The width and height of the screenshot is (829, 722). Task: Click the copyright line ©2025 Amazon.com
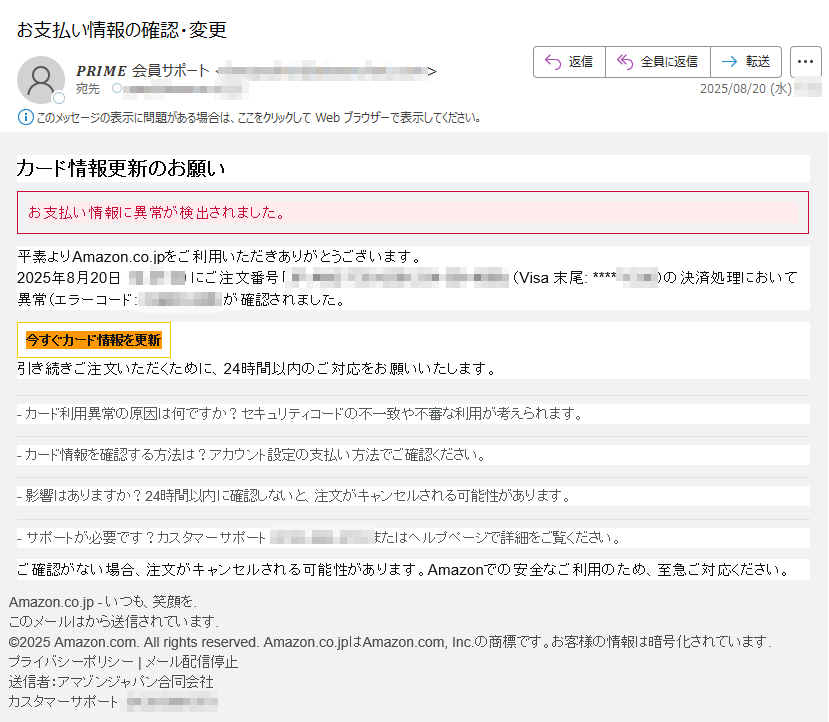click(390, 642)
